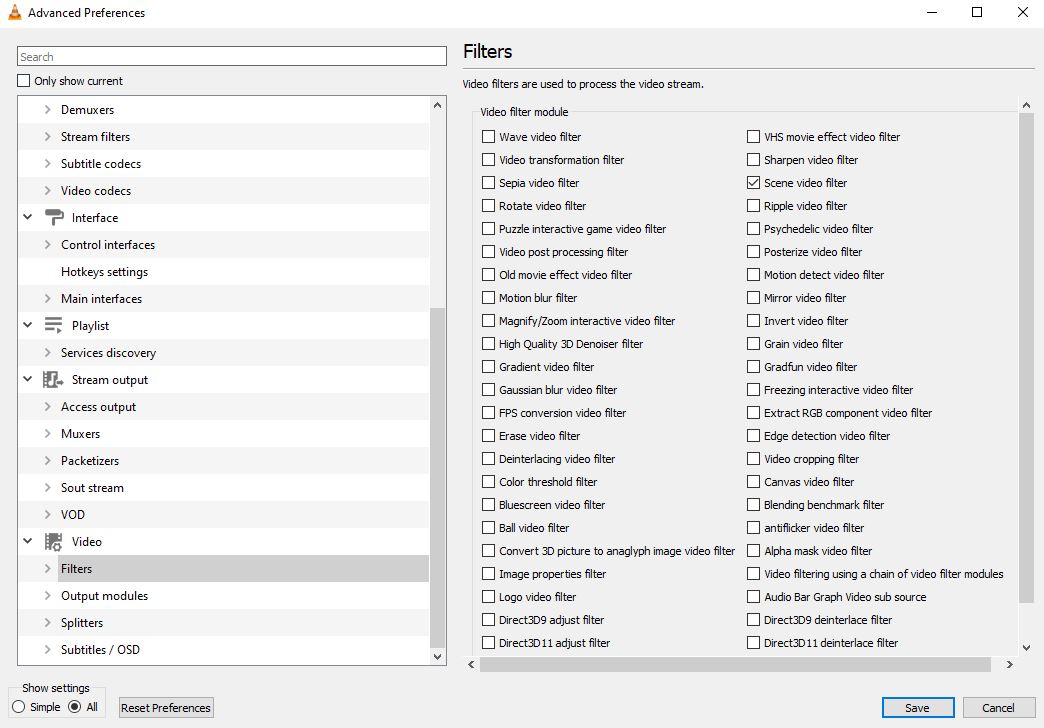Screen dimensions: 1044x728
Task: Toggle Only show current checkbox
Action: tap(24, 81)
